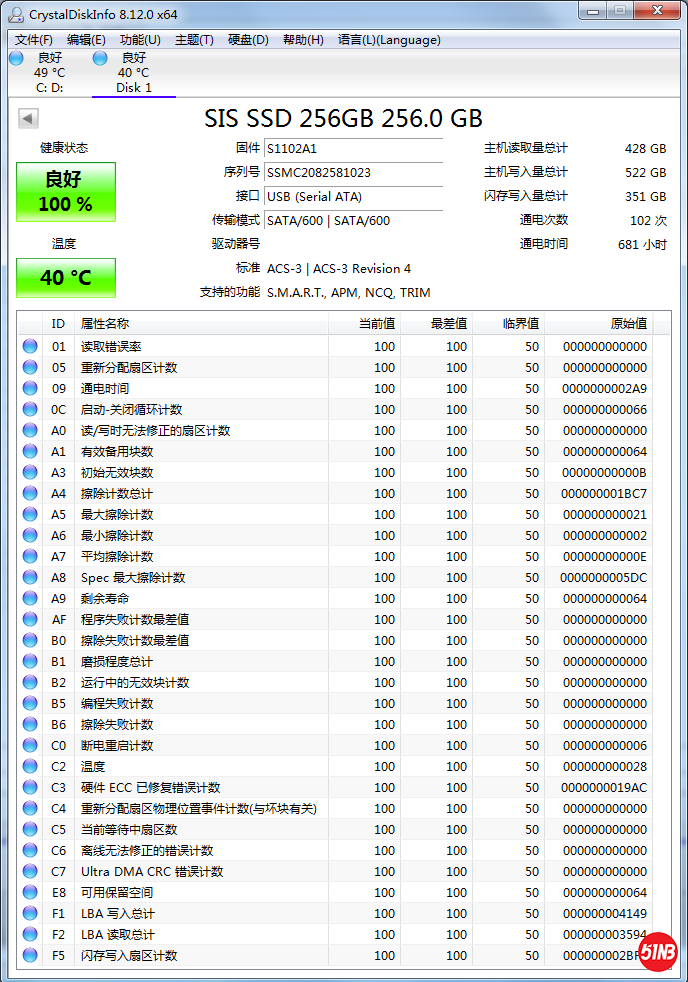This screenshot has width=688, height=982.
Task: Open the 功能(U) menu
Action: click(140, 40)
